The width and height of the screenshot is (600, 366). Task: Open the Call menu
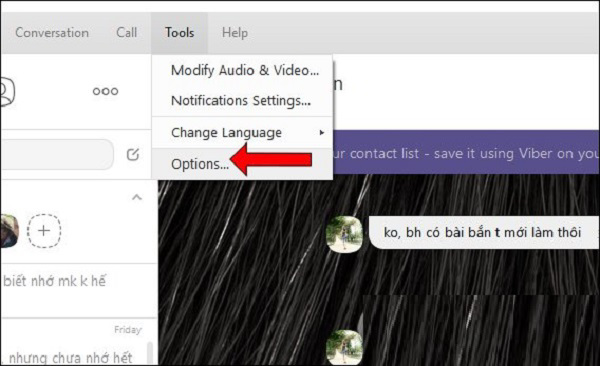coord(126,33)
